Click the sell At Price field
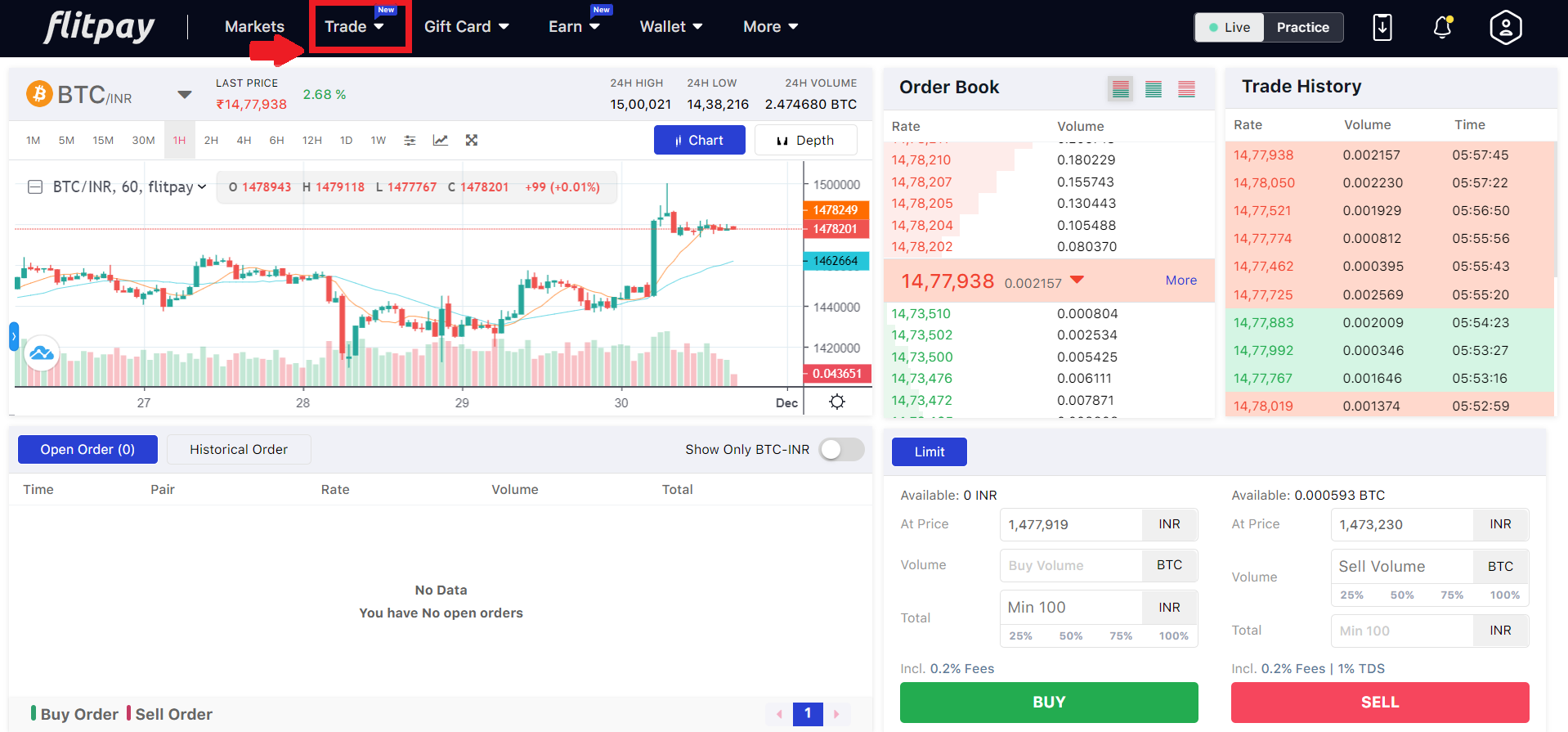This screenshot has height=732, width=1568. [1402, 524]
